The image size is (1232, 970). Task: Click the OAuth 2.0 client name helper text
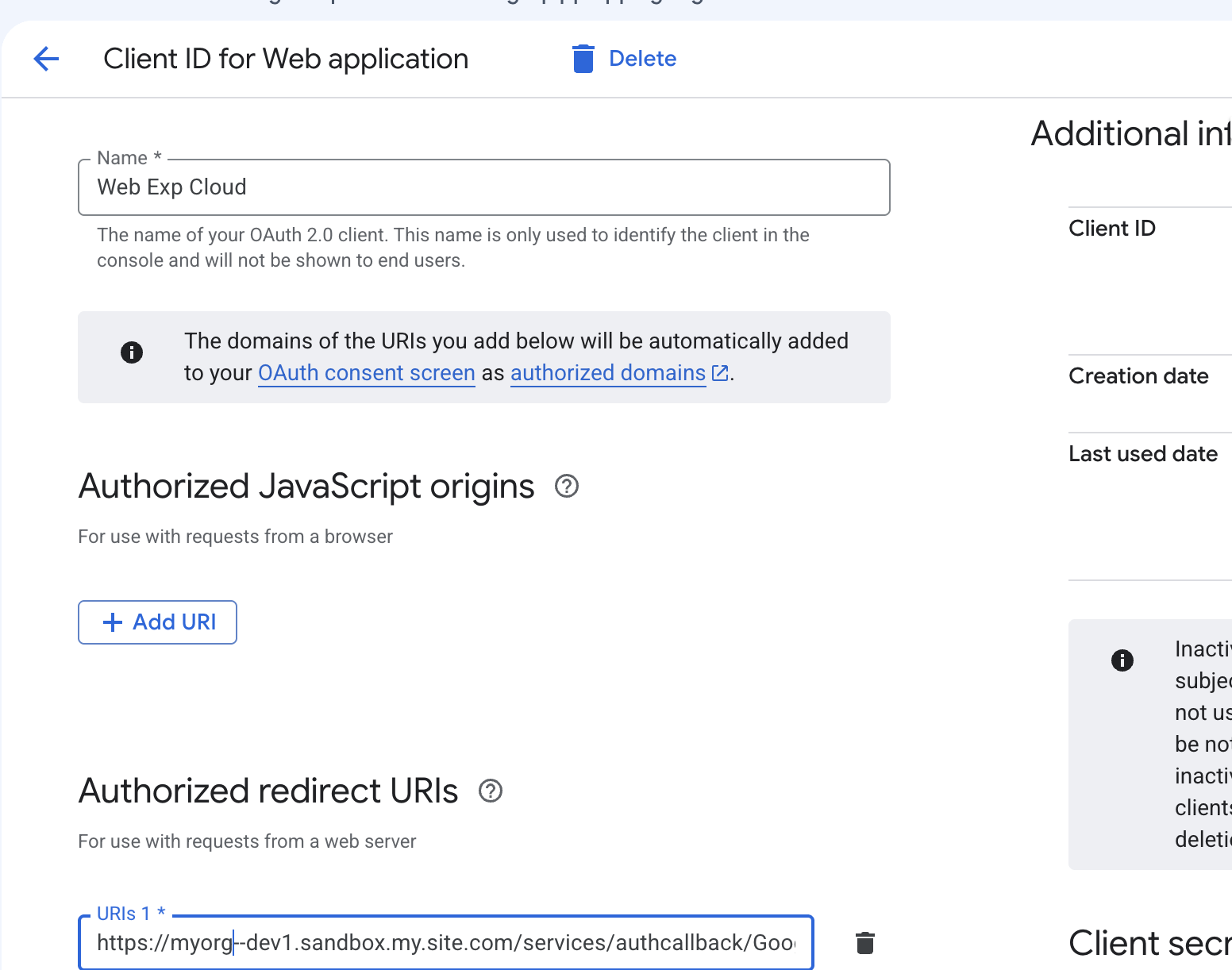453,248
